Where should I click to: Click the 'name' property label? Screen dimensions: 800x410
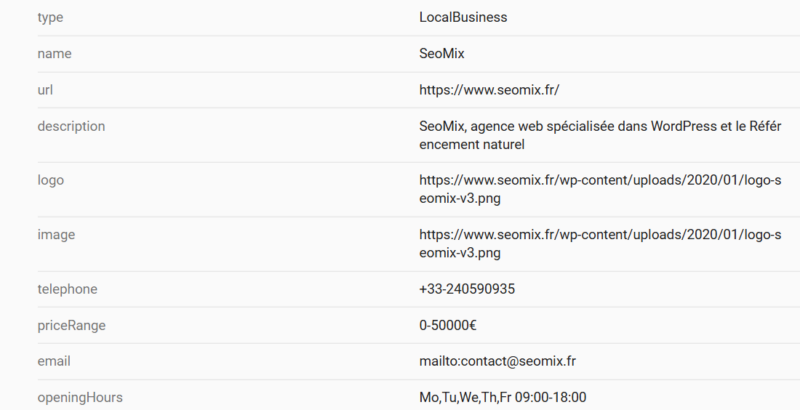(x=54, y=54)
